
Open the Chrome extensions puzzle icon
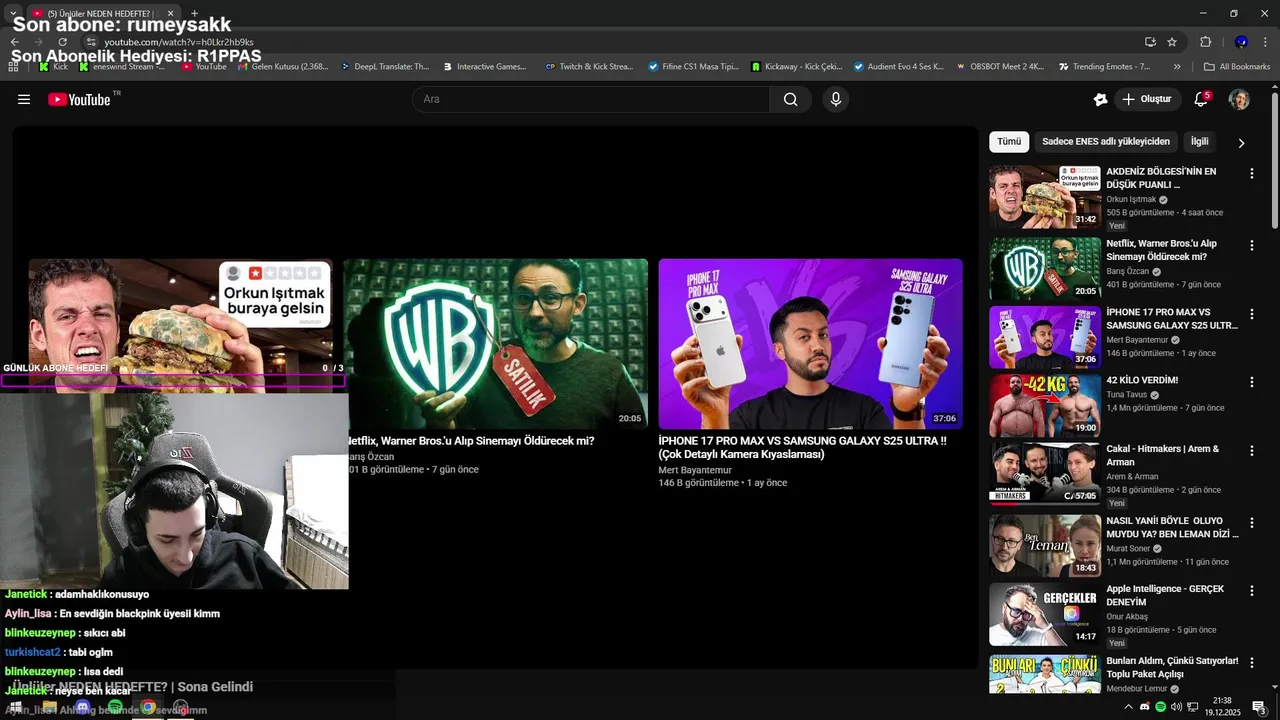(1205, 42)
